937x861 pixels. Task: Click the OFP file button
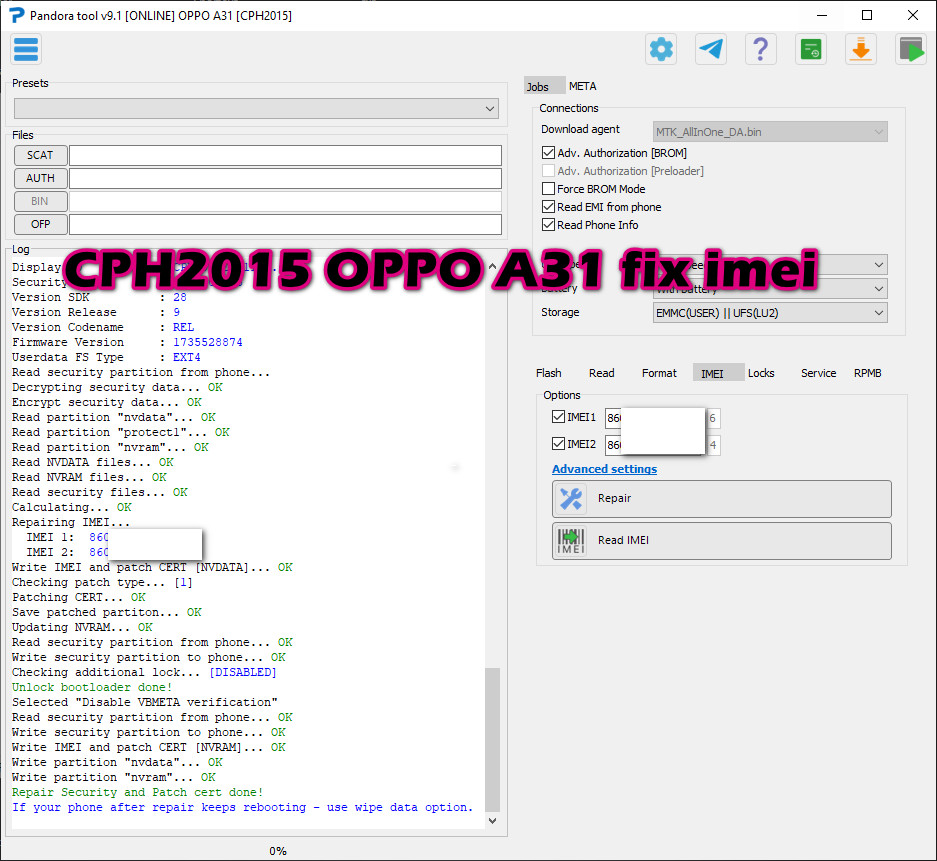[x=40, y=224]
